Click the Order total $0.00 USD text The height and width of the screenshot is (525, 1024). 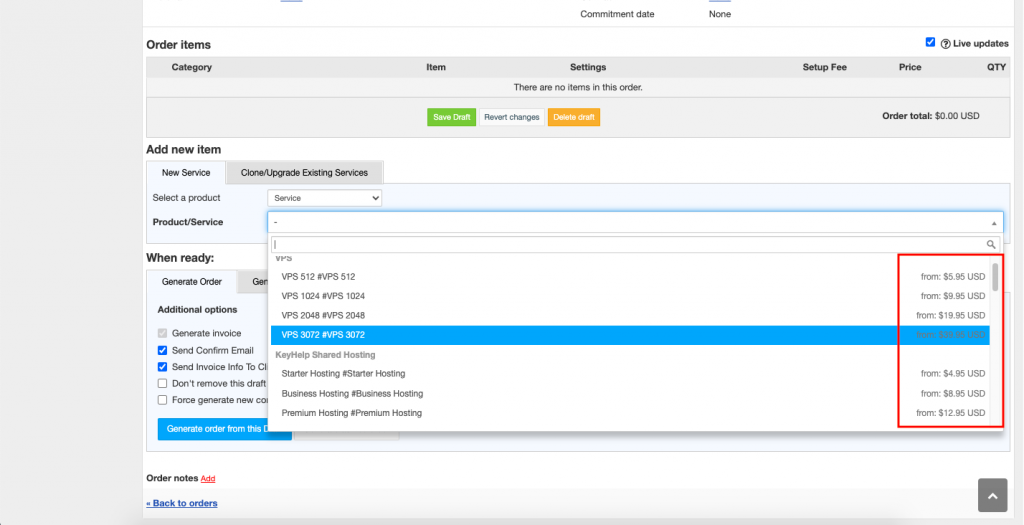[931, 116]
